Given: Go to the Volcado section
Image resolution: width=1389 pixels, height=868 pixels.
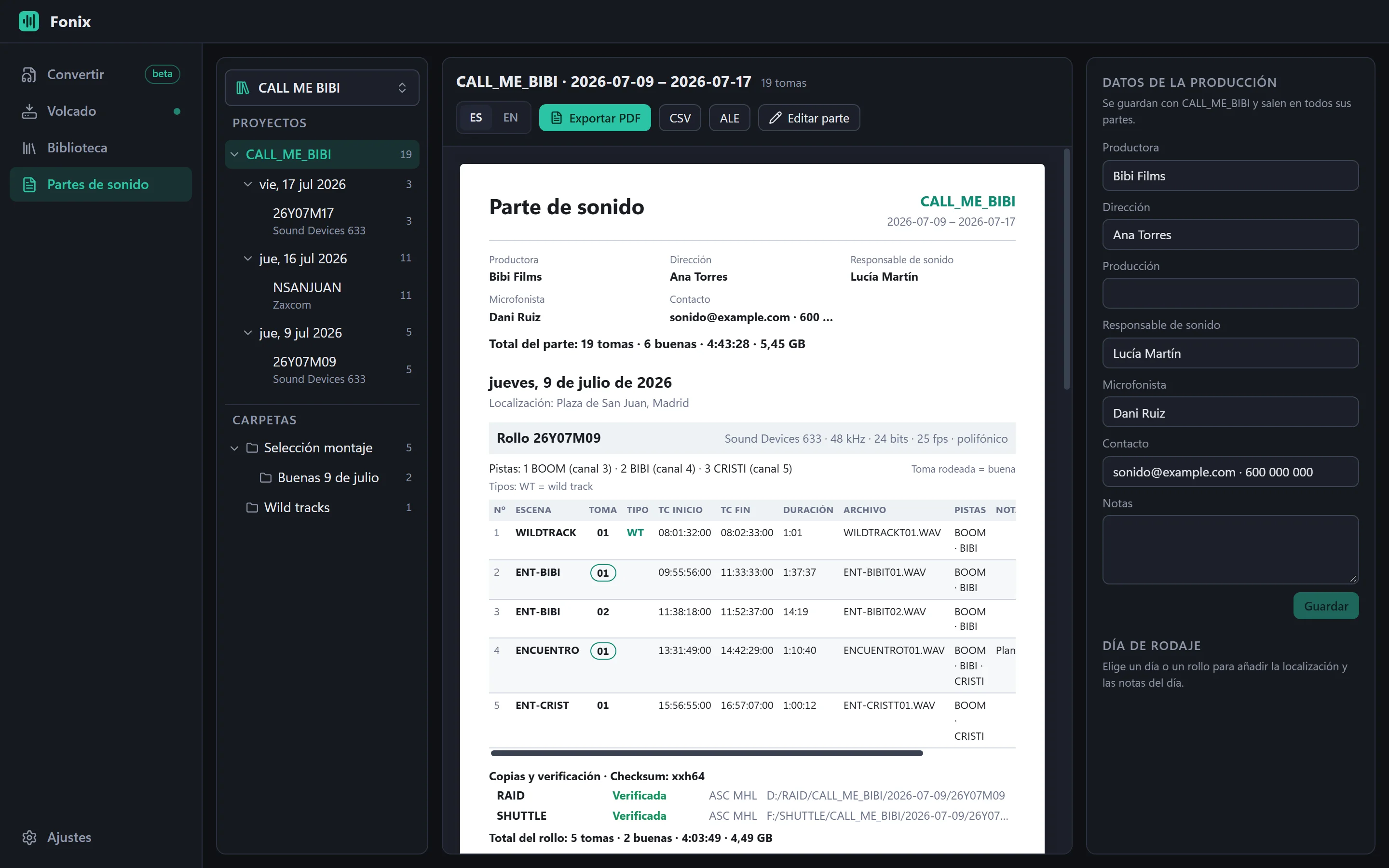Looking at the screenshot, I should pos(101,111).
